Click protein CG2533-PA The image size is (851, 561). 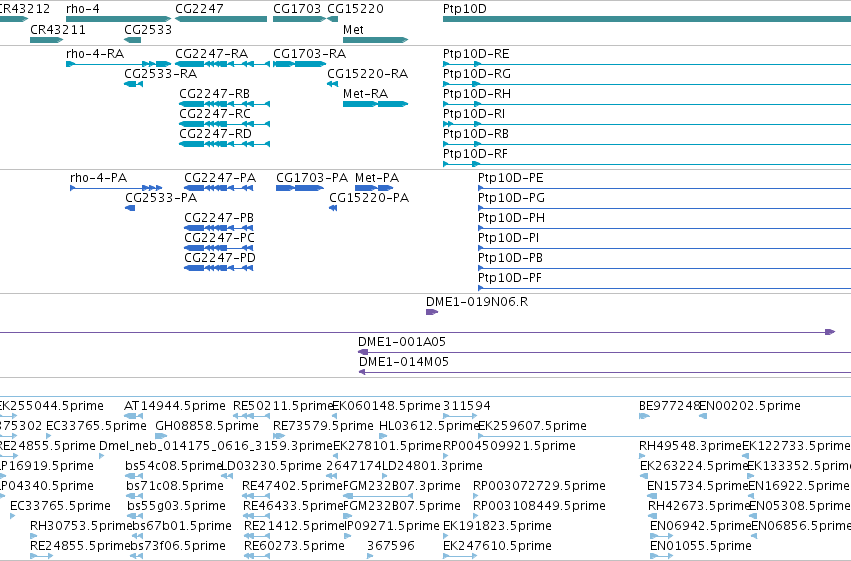[130, 208]
